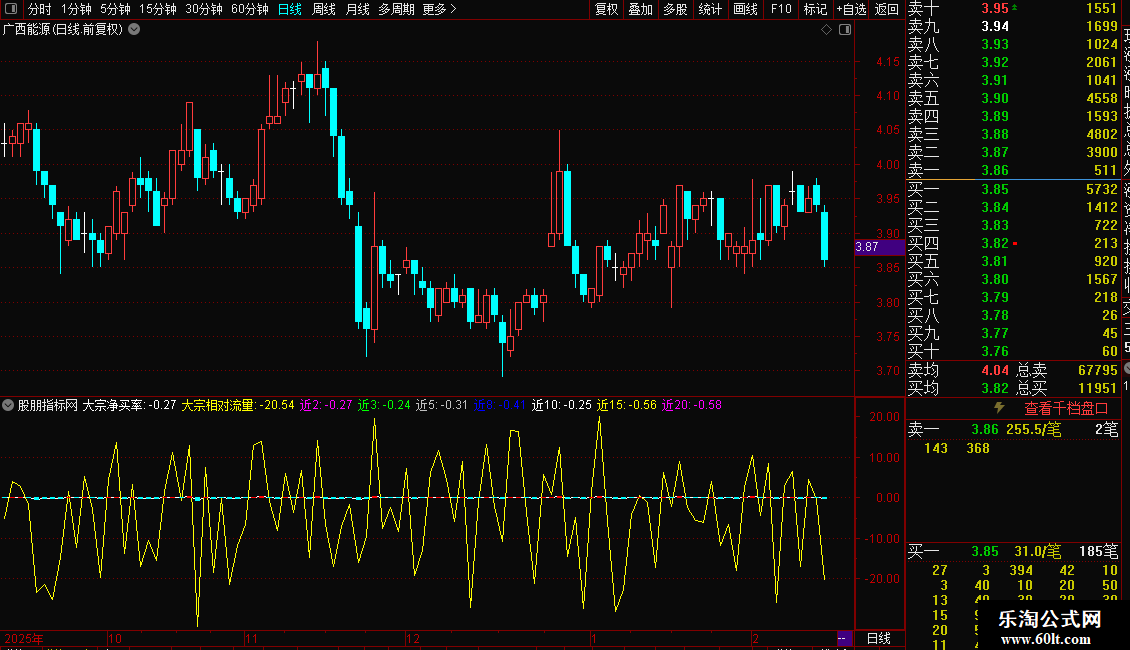The width and height of the screenshot is (1130, 650).
Task: Open the 复权 adjustment menu
Action: point(607,9)
